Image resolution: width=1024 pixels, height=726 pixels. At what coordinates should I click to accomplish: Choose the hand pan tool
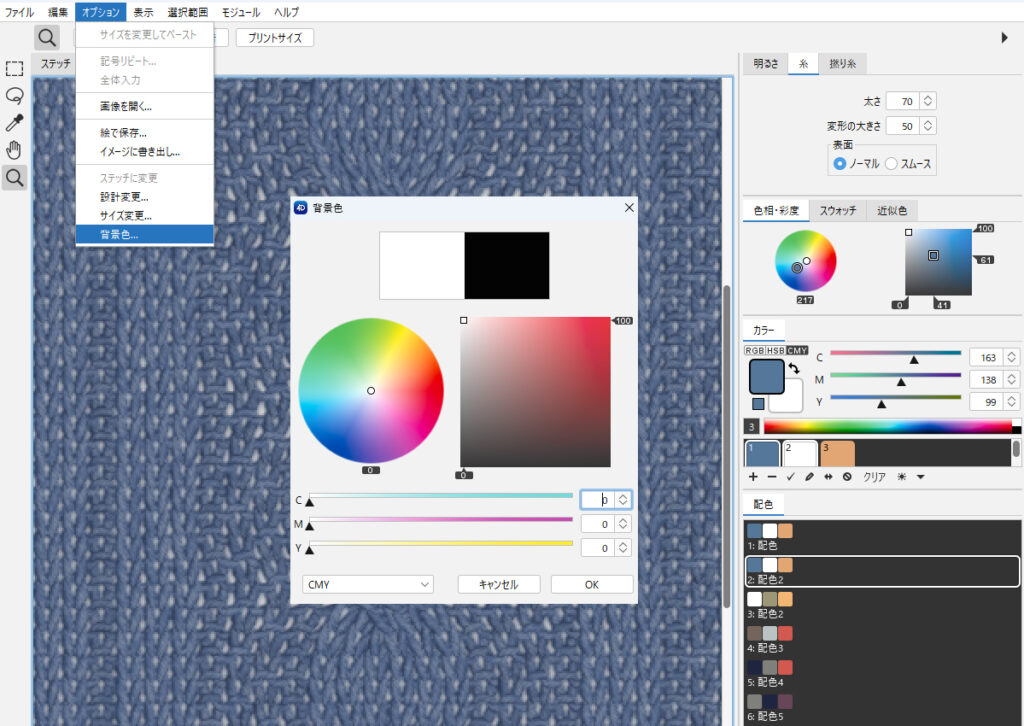(14, 150)
